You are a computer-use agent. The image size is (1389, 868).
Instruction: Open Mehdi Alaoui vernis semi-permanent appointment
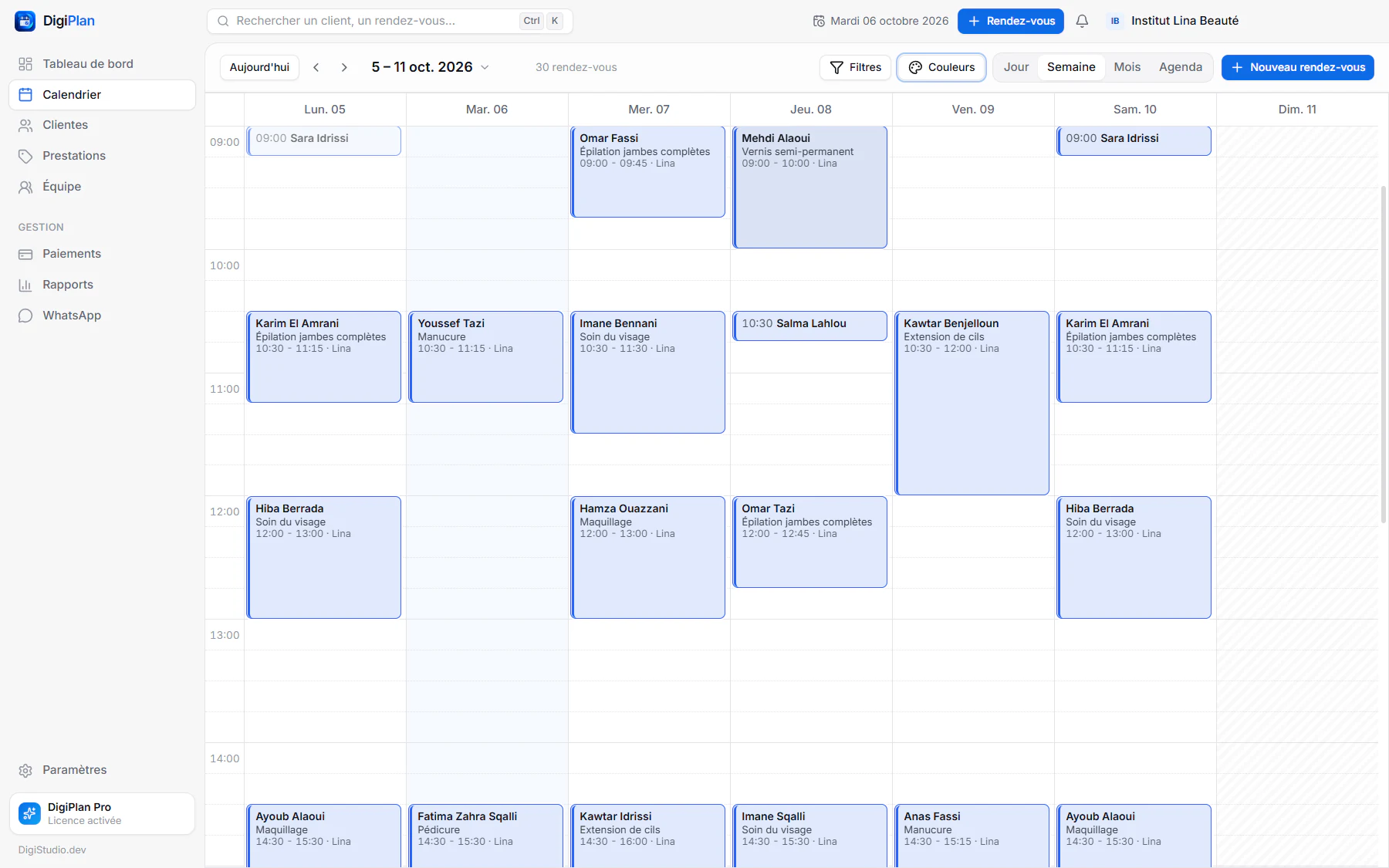pyautogui.click(x=810, y=187)
